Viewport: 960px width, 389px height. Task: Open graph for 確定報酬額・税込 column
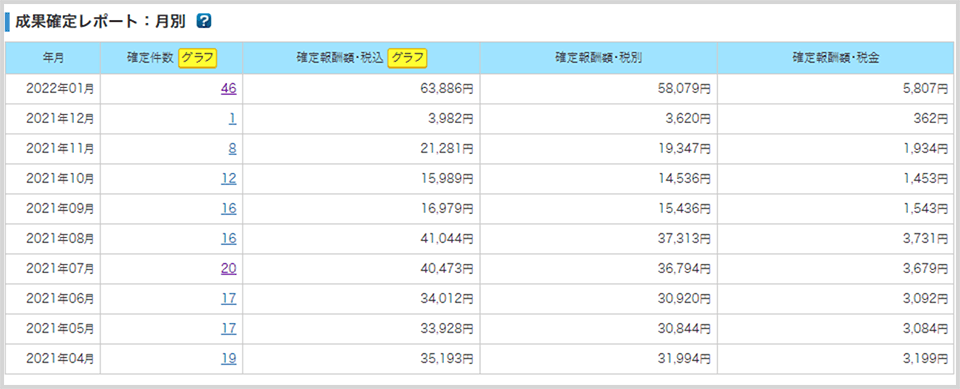point(408,58)
